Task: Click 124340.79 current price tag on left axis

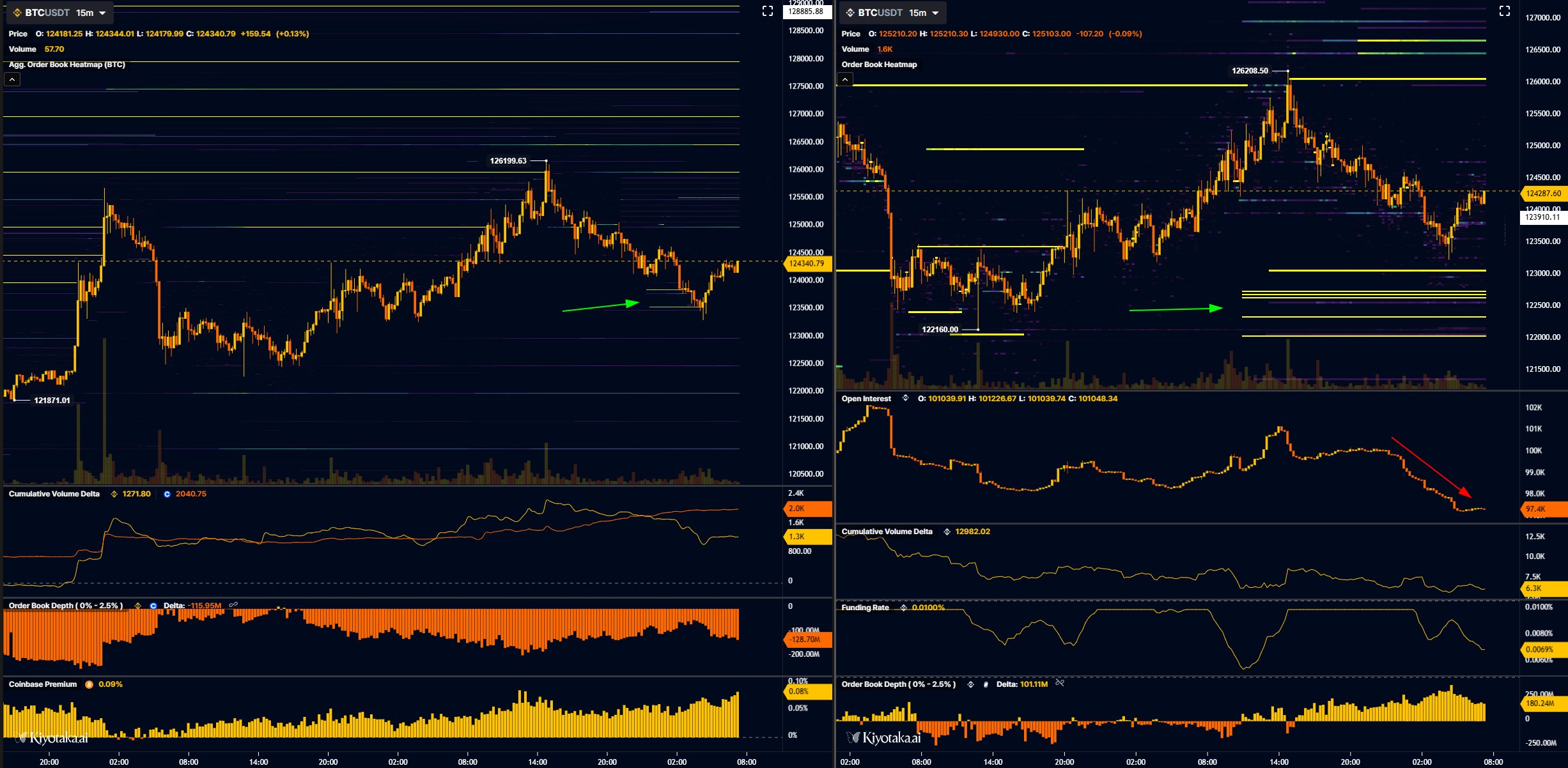Action: [807, 263]
